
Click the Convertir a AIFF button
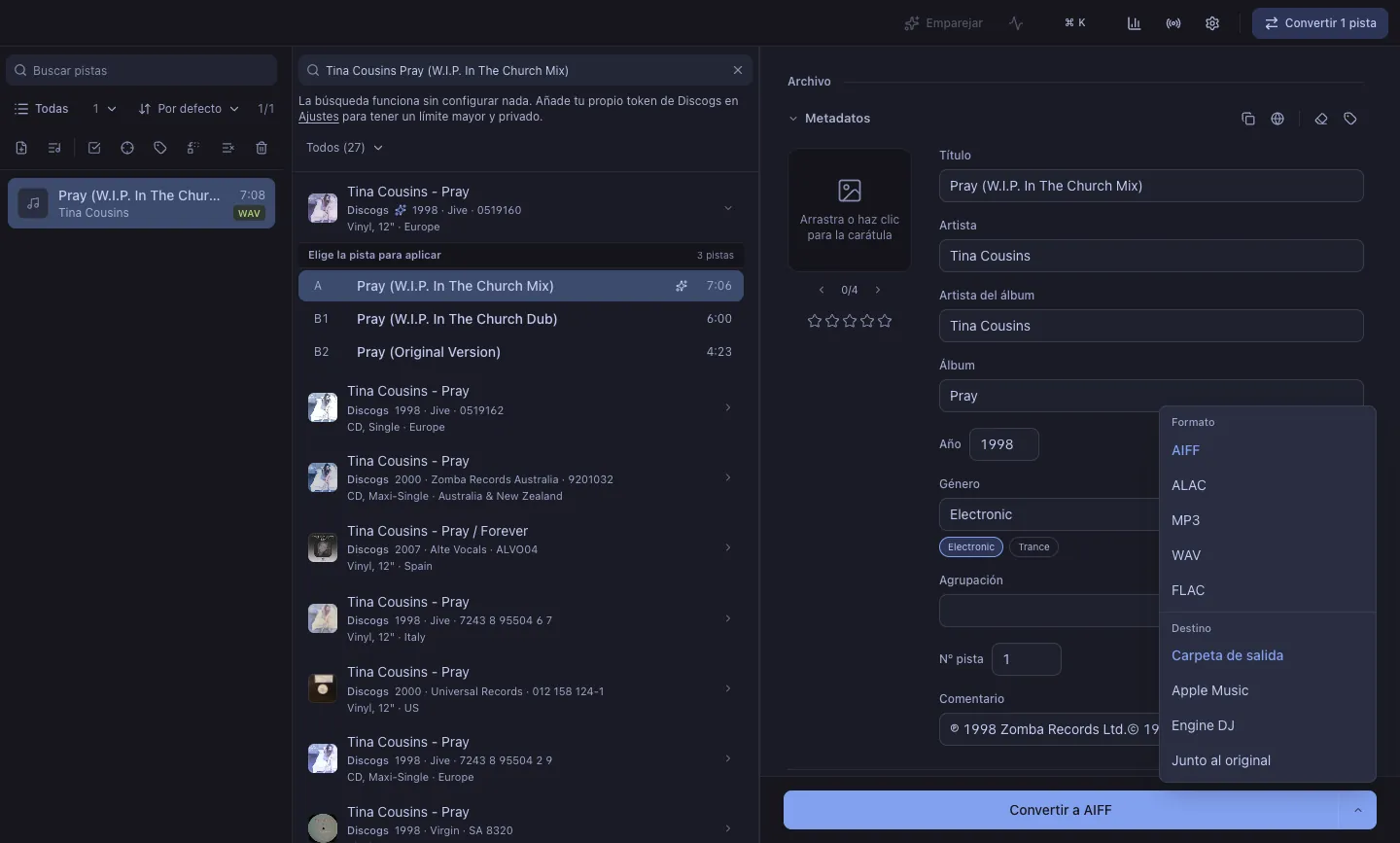click(x=1061, y=810)
